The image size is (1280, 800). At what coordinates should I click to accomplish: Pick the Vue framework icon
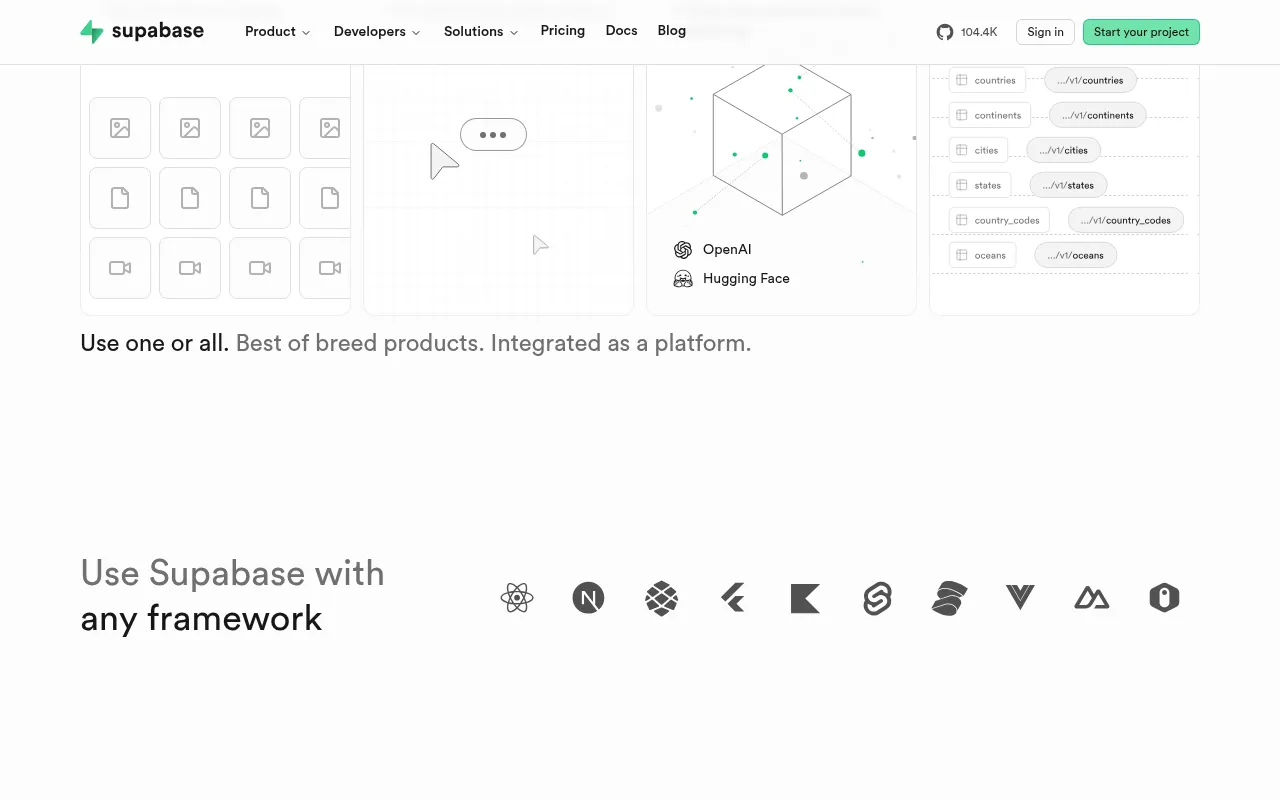(1020, 598)
